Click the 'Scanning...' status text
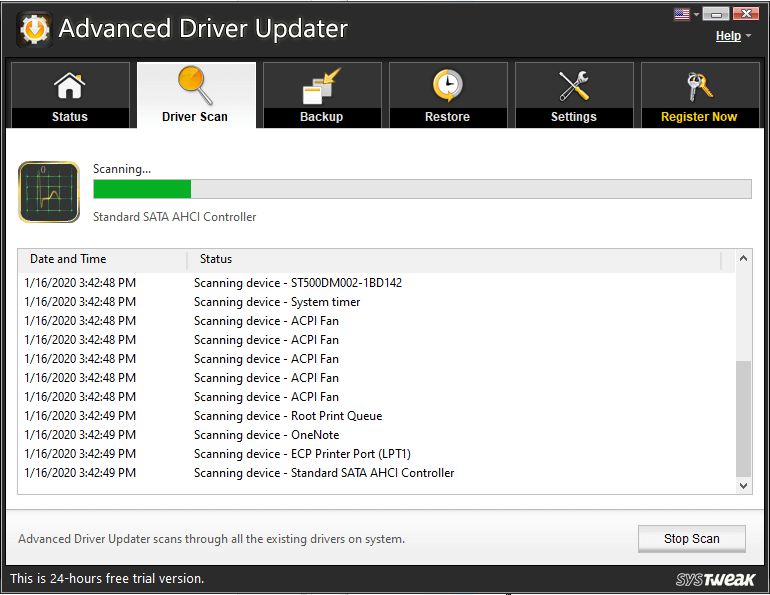Image resolution: width=770 pixels, height=595 pixels. point(122,169)
